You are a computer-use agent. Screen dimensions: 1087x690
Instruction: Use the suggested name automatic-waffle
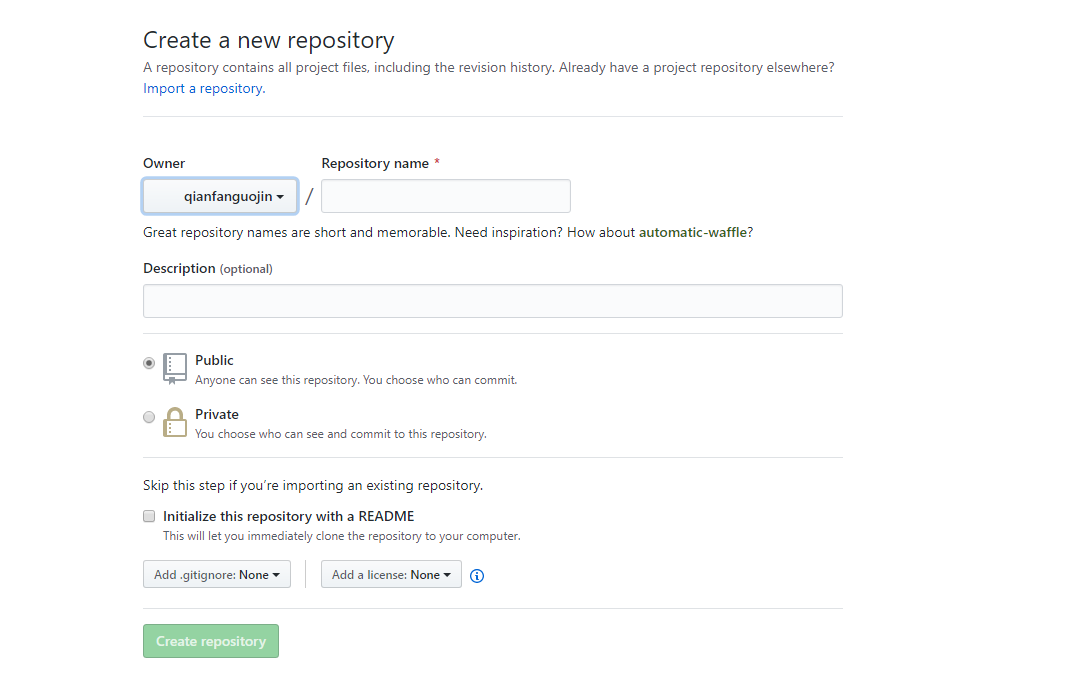pos(693,232)
